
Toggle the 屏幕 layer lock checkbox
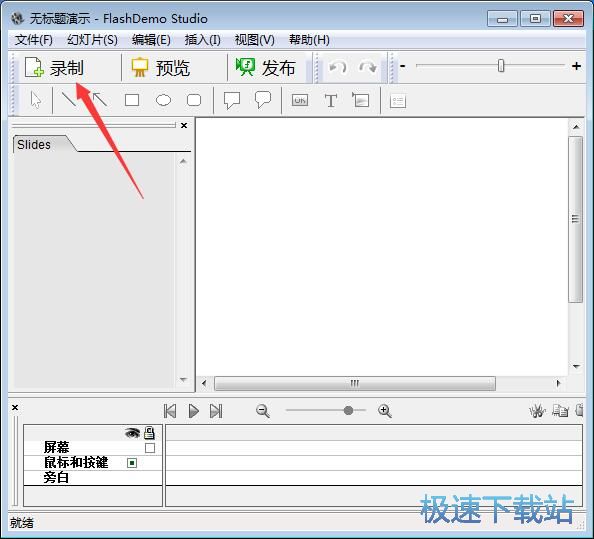tap(150, 448)
